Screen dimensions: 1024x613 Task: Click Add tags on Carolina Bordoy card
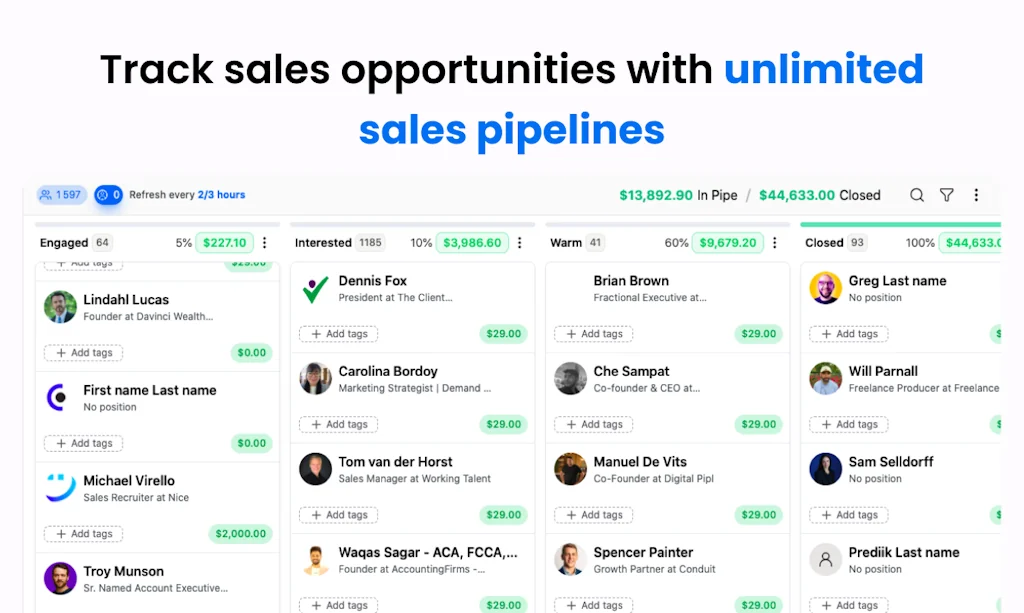coord(339,425)
